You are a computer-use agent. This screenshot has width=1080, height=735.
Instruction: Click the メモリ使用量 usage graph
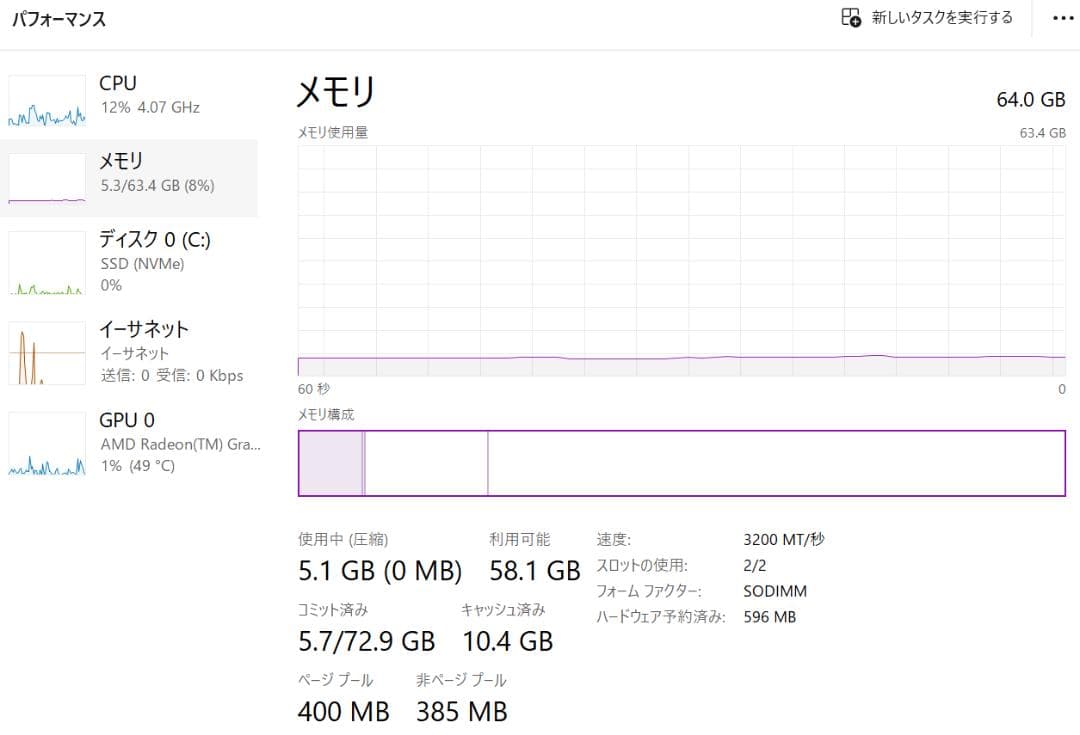point(681,260)
